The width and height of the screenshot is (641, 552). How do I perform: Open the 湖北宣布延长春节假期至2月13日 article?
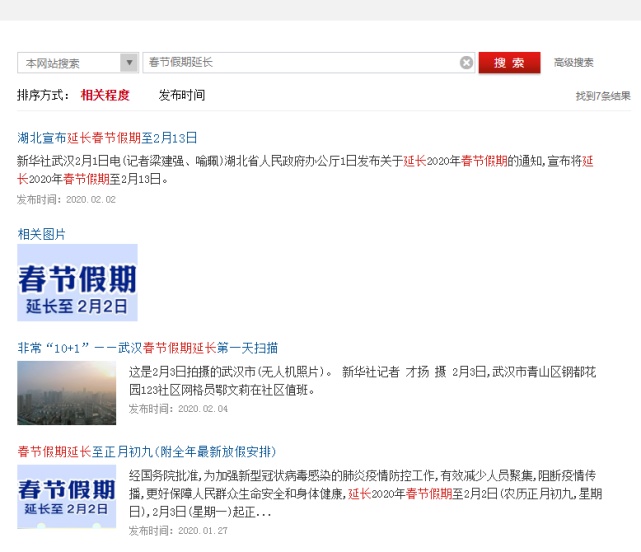[x=108, y=138]
